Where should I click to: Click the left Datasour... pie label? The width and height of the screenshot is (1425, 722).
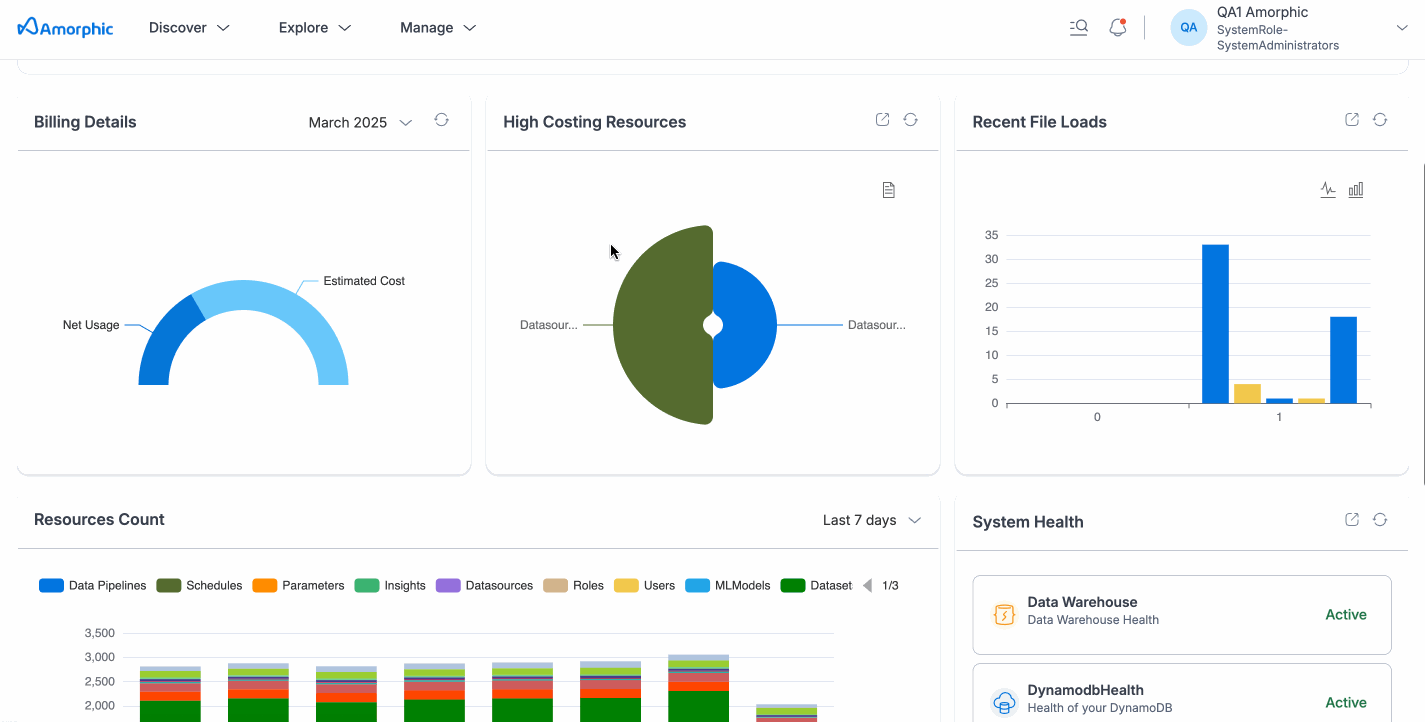pyautogui.click(x=548, y=325)
